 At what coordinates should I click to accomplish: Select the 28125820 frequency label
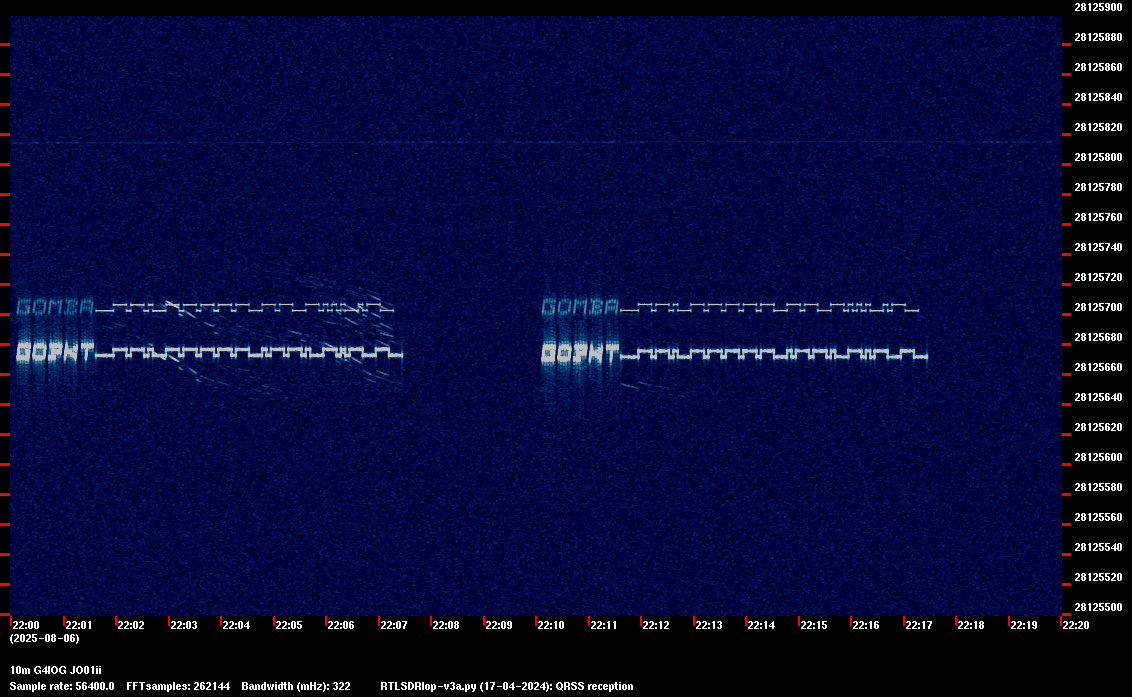coord(1099,127)
